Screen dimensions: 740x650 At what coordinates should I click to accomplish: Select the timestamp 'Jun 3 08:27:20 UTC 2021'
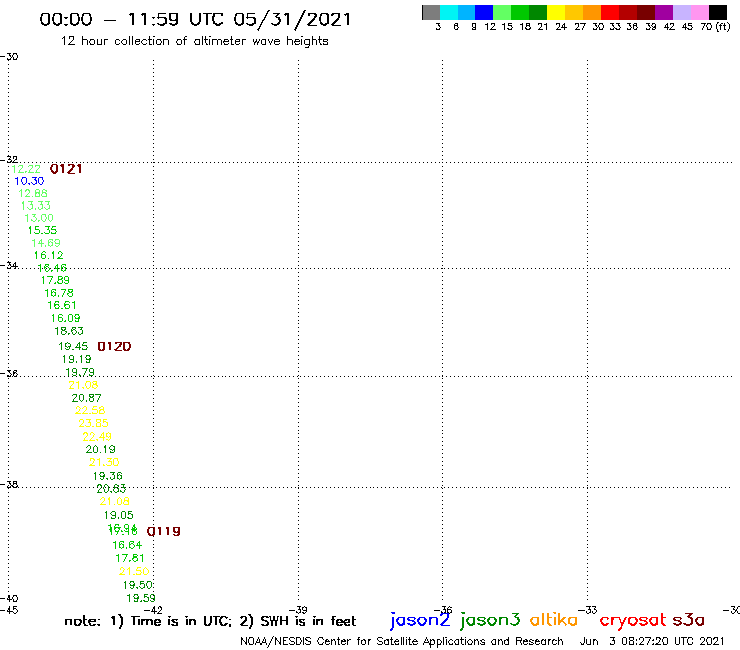point(652,642)
